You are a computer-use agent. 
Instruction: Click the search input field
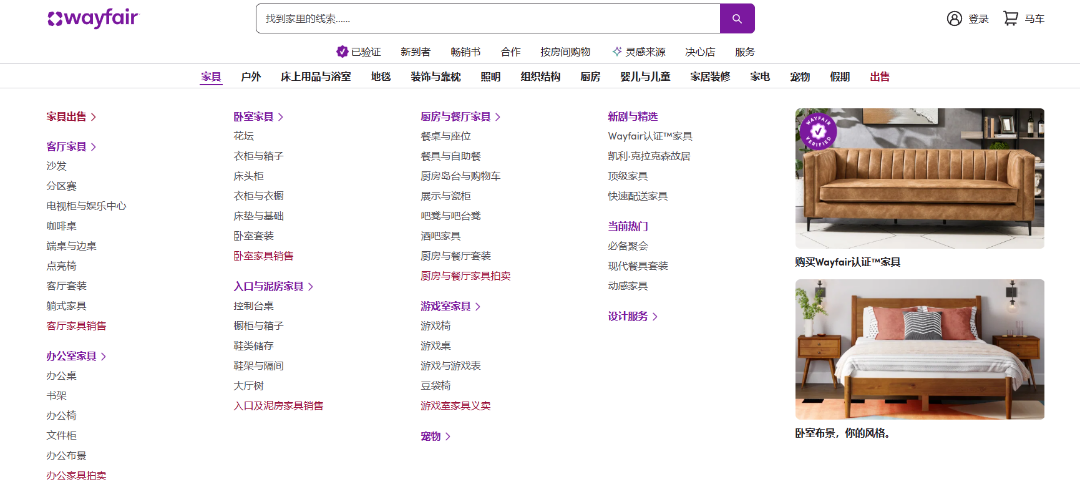point(487,19)
